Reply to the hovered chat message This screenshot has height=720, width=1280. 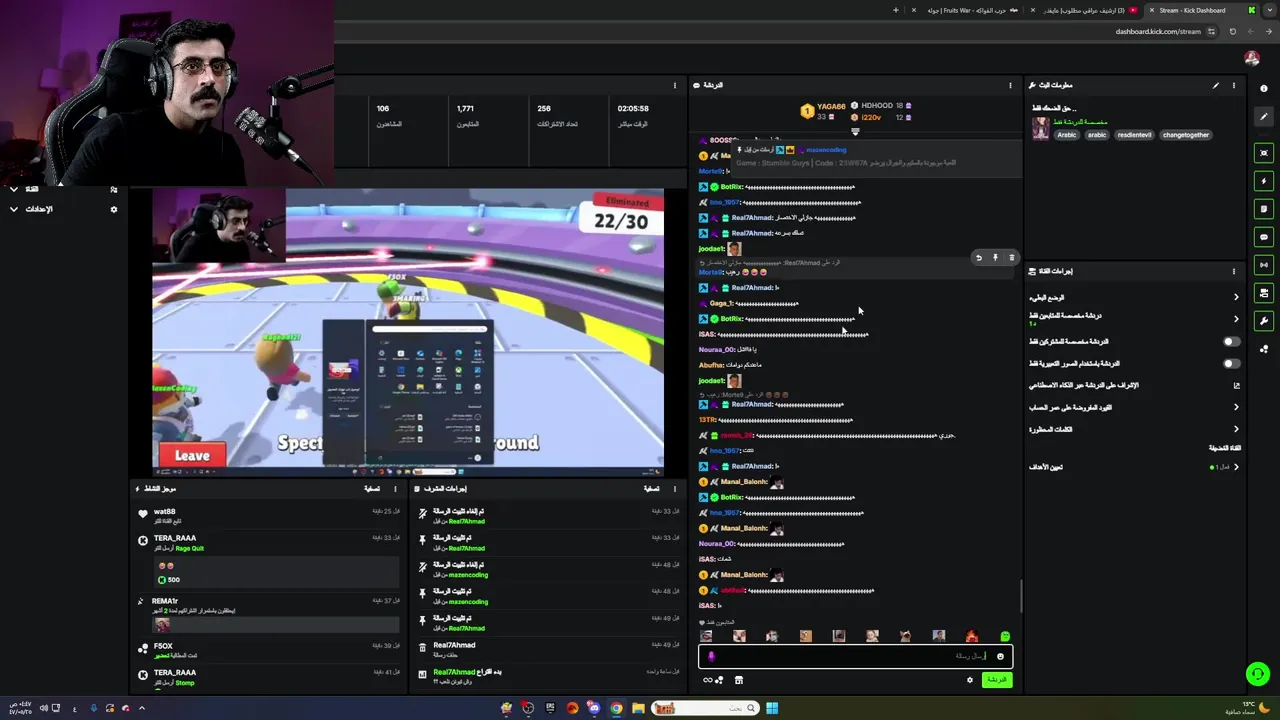(x=979, y=258)
